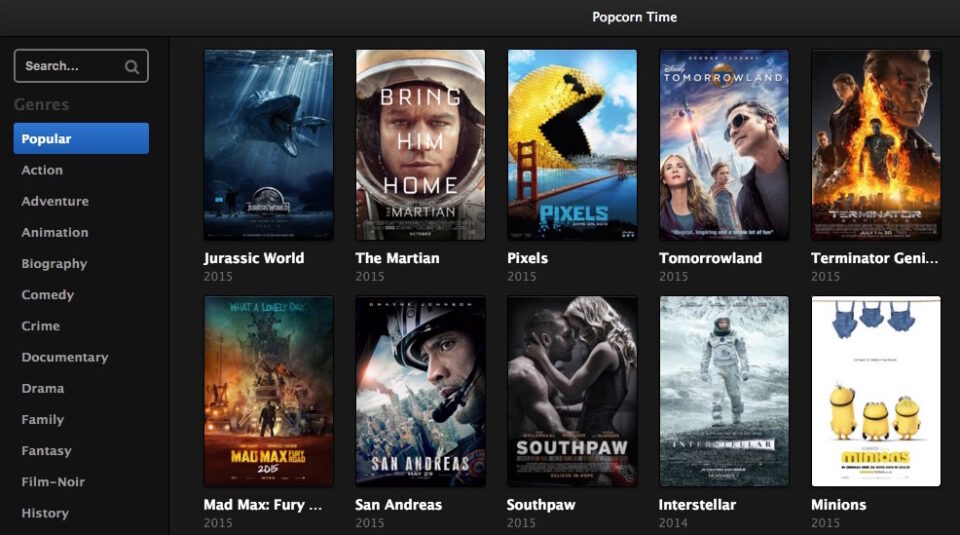Image resolution: width=960 pixels, height=535 pixels.
Task: Click the Interstellar poster
Action: (724, 391)
